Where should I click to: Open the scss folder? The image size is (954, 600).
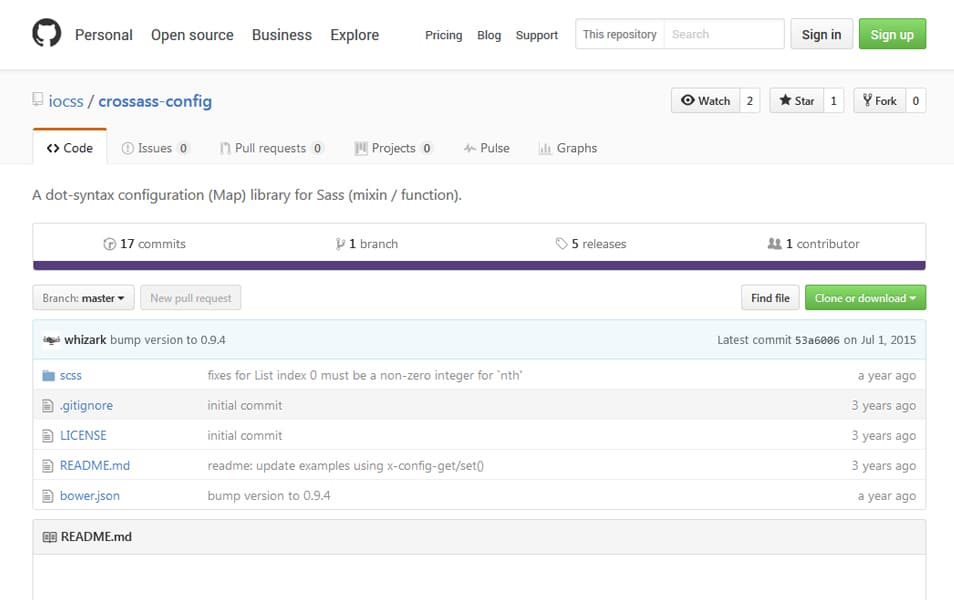click(71, 375)
